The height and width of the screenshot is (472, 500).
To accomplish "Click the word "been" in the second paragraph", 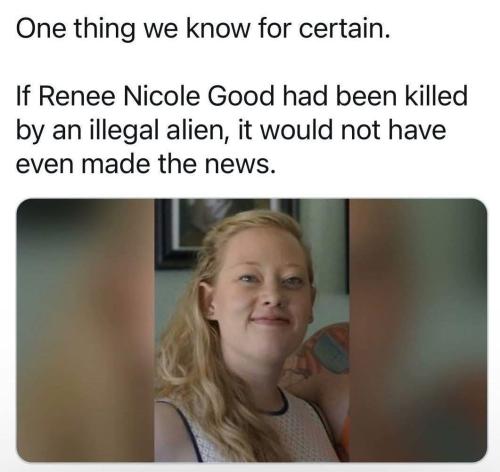I will point(366,96).
